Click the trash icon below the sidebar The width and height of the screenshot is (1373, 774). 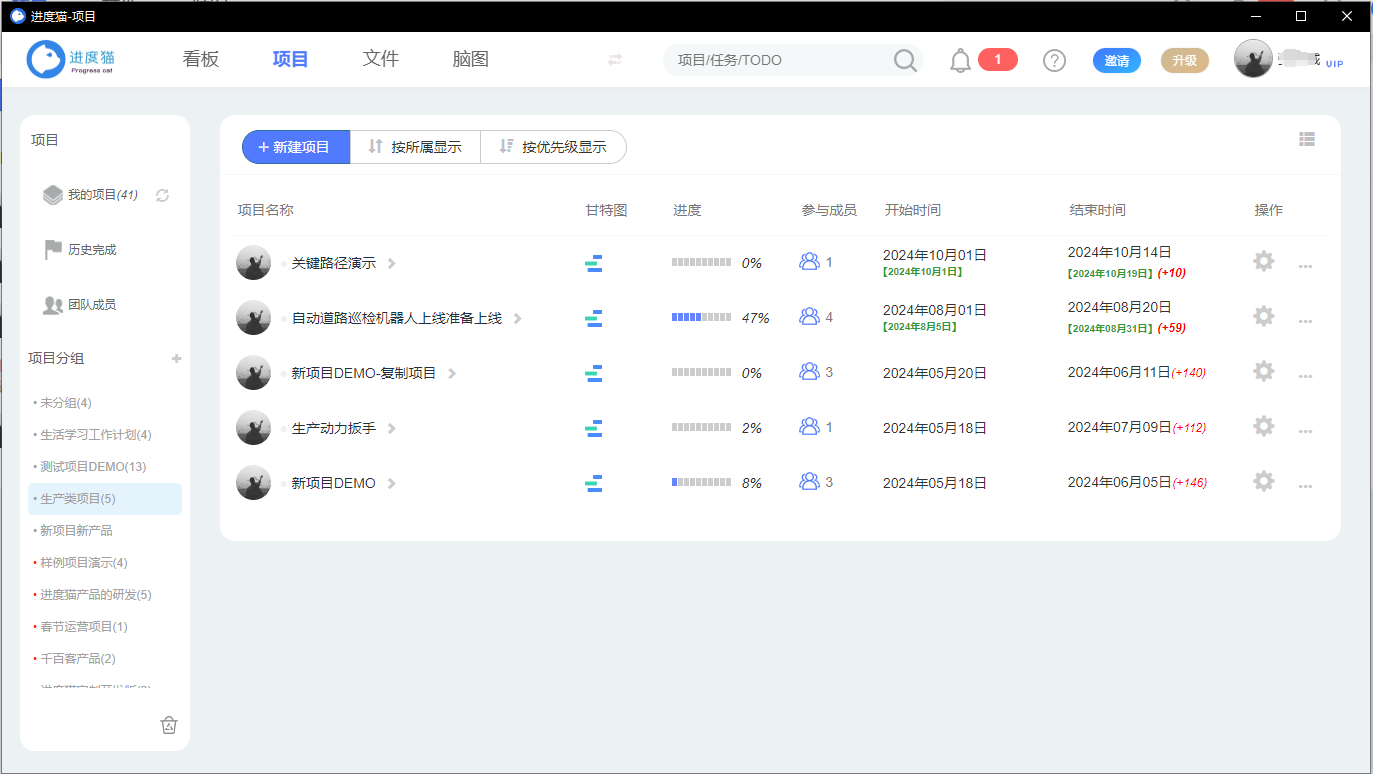(x=169, y=725)
